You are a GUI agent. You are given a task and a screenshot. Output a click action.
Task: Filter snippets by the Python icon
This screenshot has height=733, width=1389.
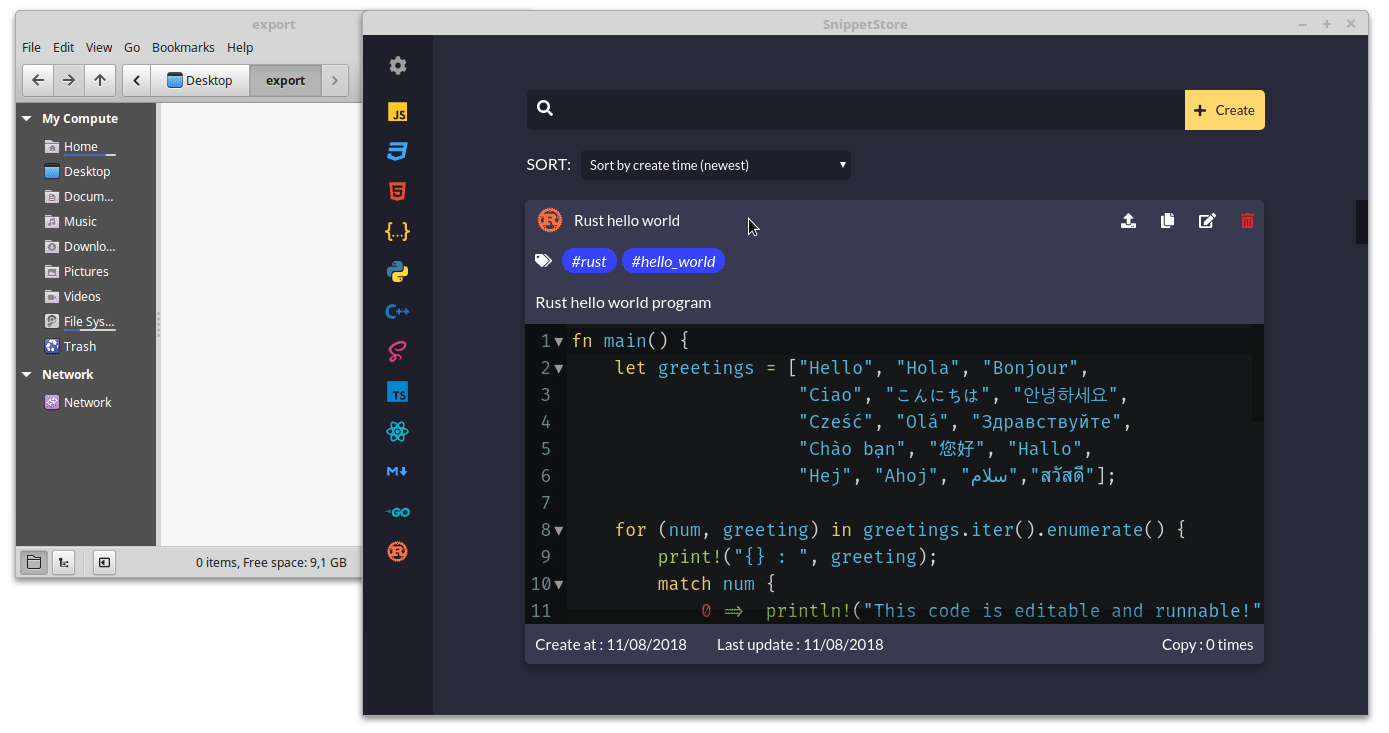tap(398, 272)
